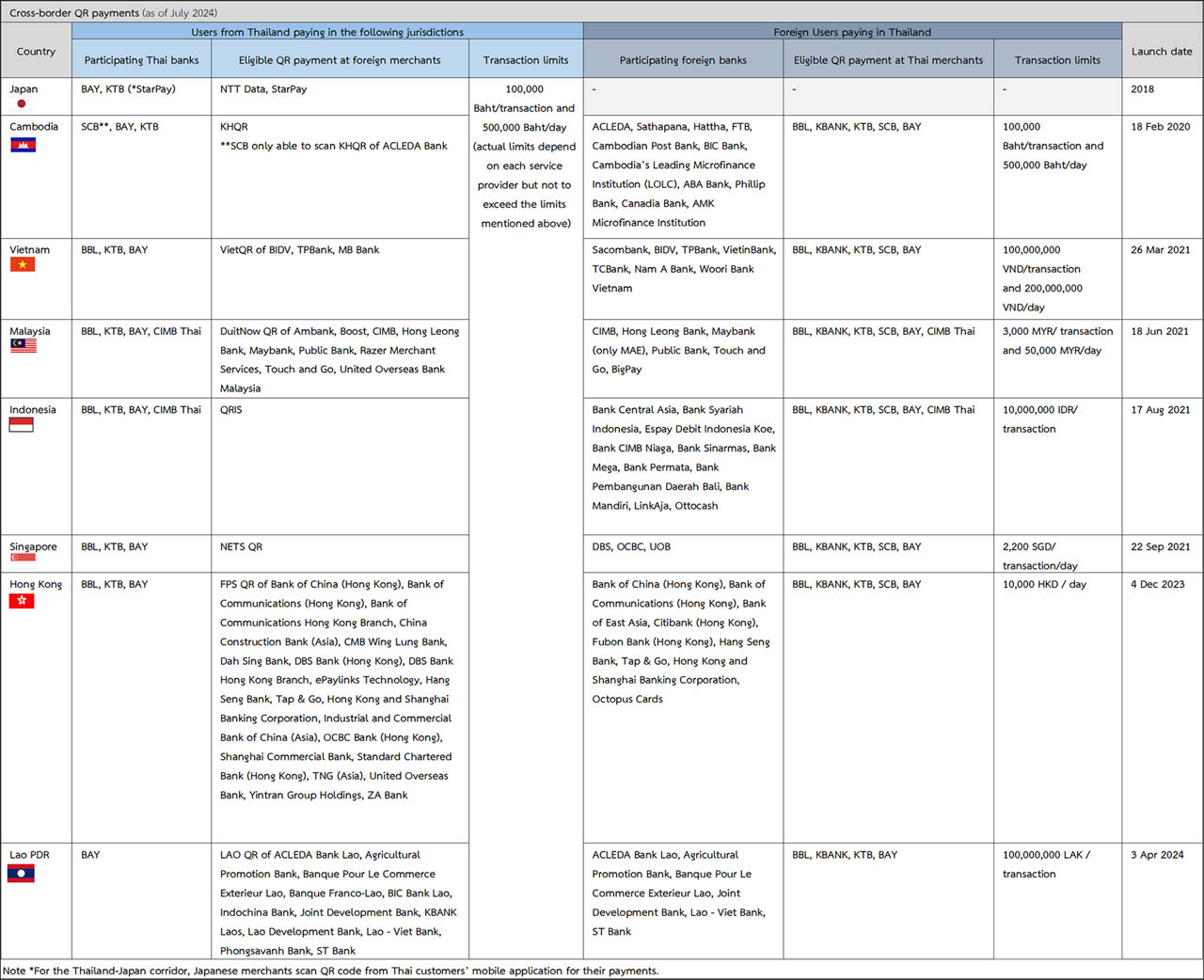Viewport: 1204px width, 980px height.
Task: Select the Lao PDR flag icon
Action: [21, 874]
